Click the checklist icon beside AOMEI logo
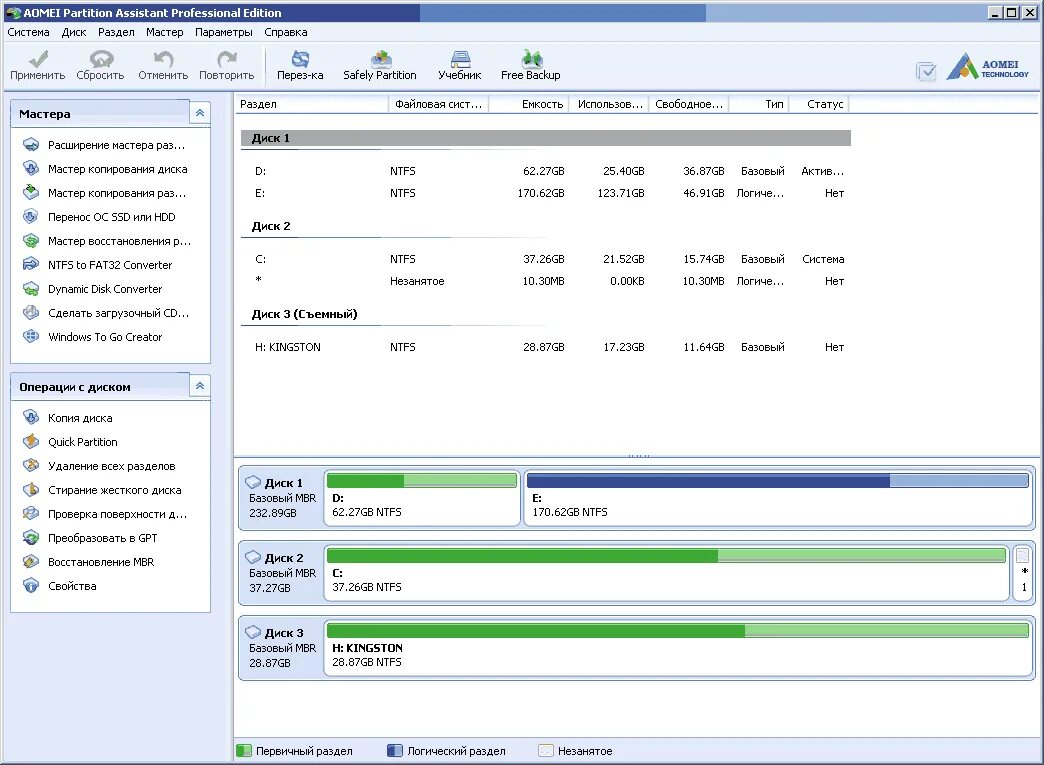 pos(926,71)
